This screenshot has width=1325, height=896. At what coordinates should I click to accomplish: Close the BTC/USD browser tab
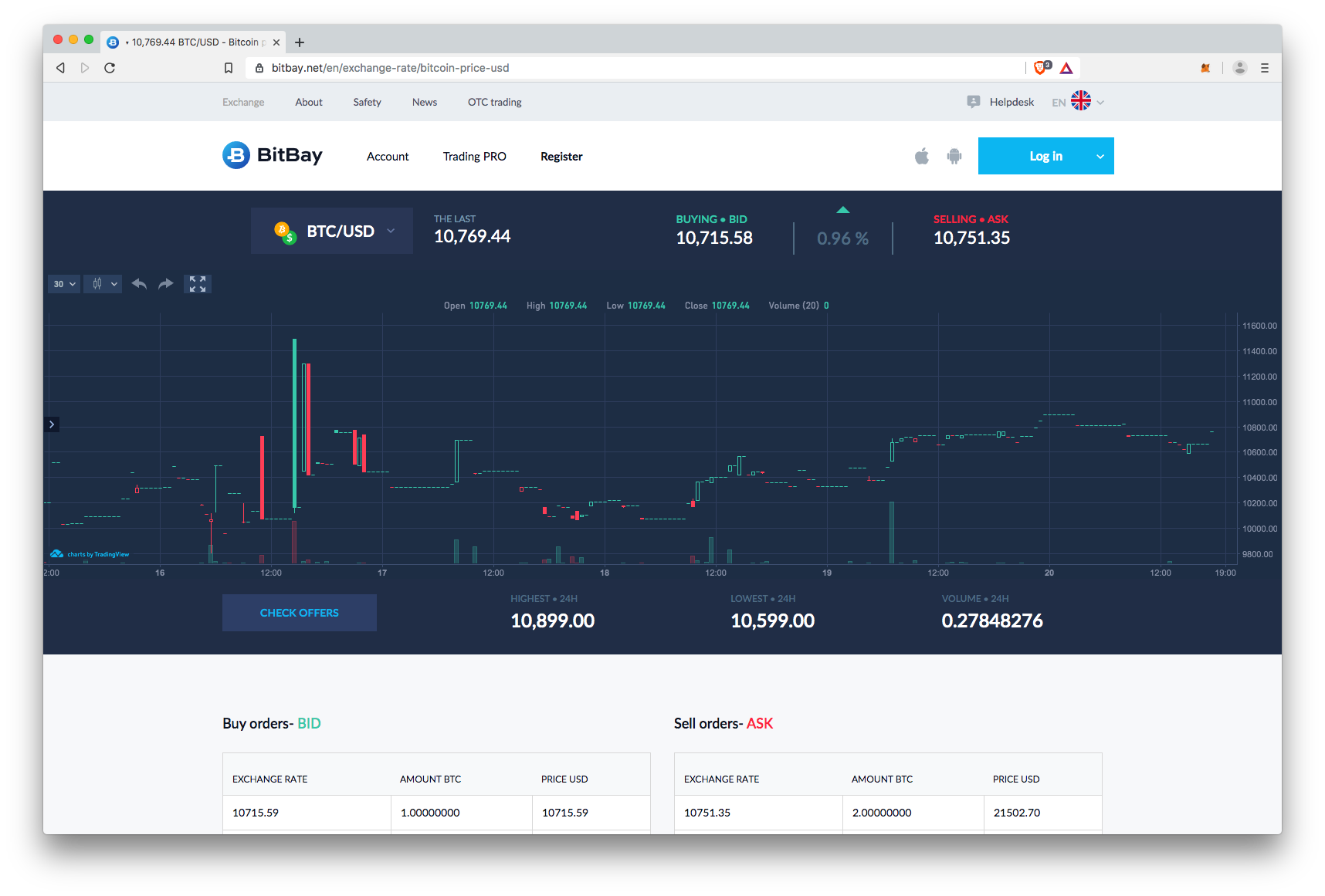pos(276,42)
